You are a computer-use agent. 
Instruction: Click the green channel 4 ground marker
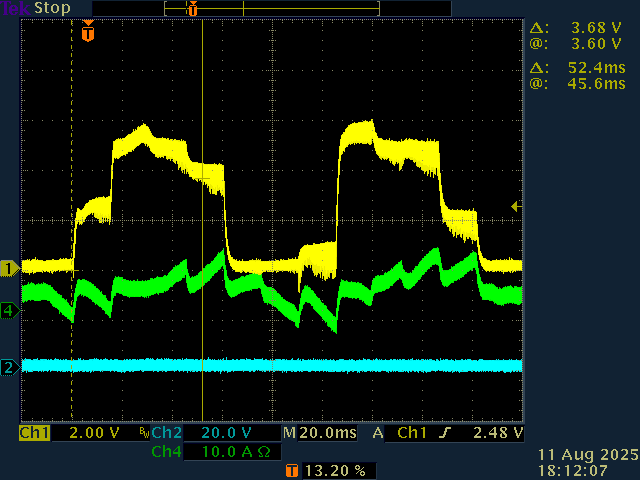click(9, 311)
